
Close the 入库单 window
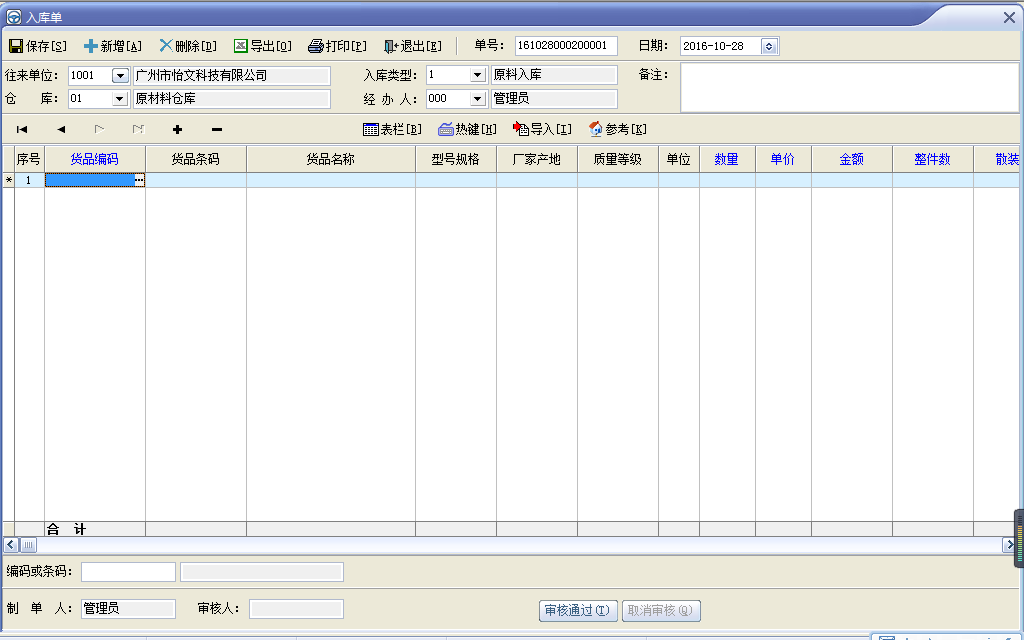(x=1009, y=18)
